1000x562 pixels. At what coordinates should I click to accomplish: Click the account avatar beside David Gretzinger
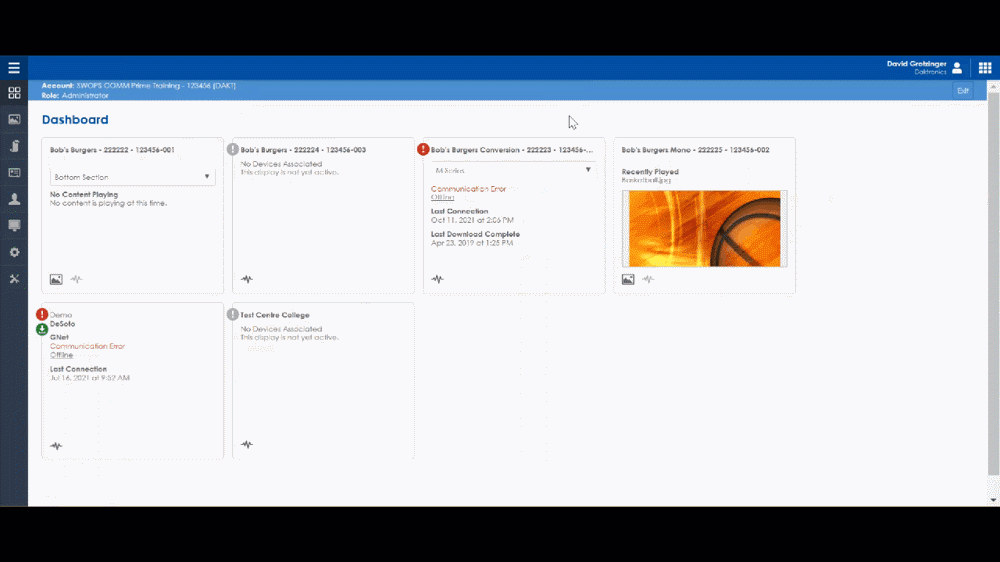click(x=957, y=68)
